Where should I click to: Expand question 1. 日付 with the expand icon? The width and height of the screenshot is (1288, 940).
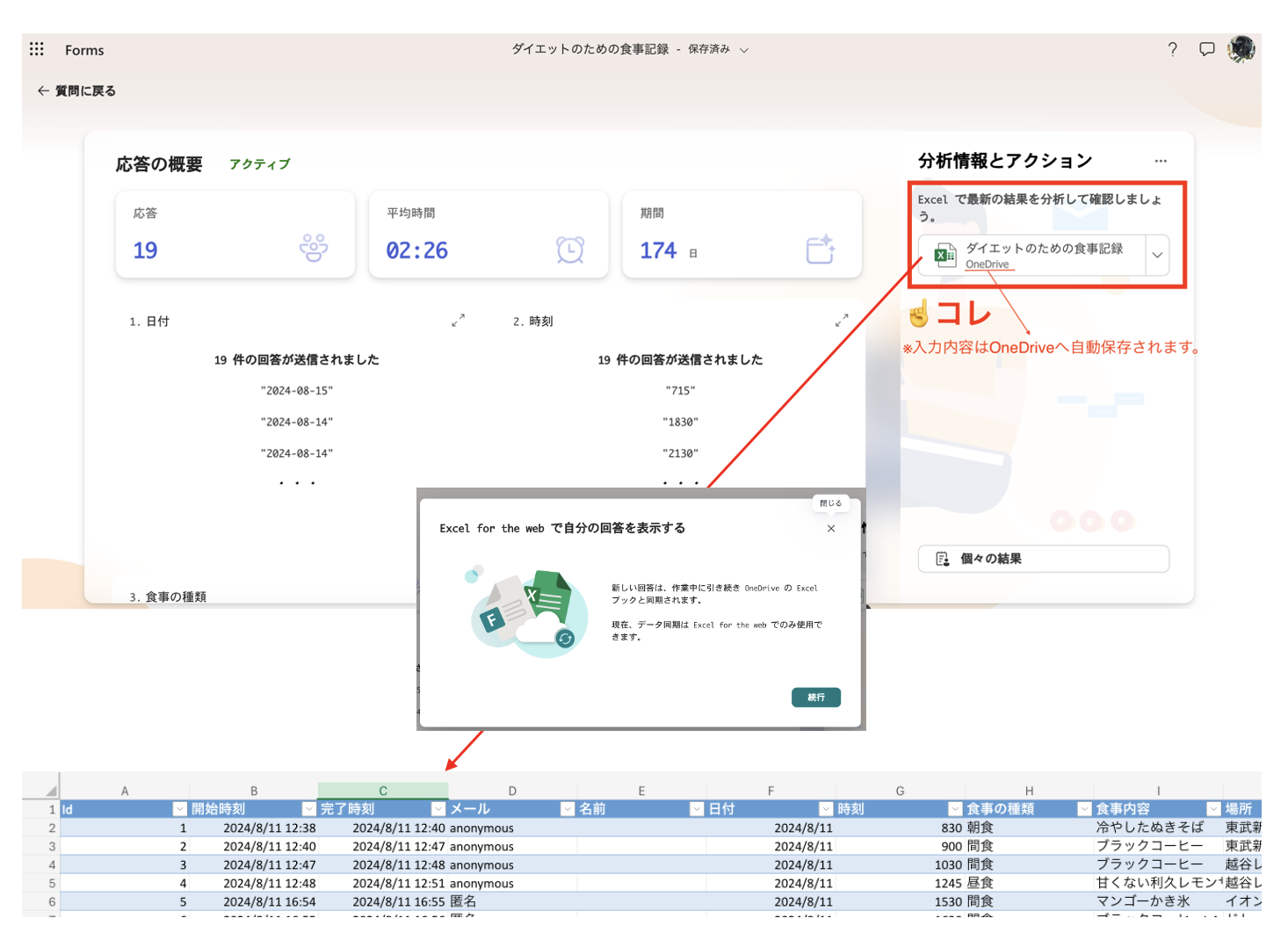(x=458, y=321)
